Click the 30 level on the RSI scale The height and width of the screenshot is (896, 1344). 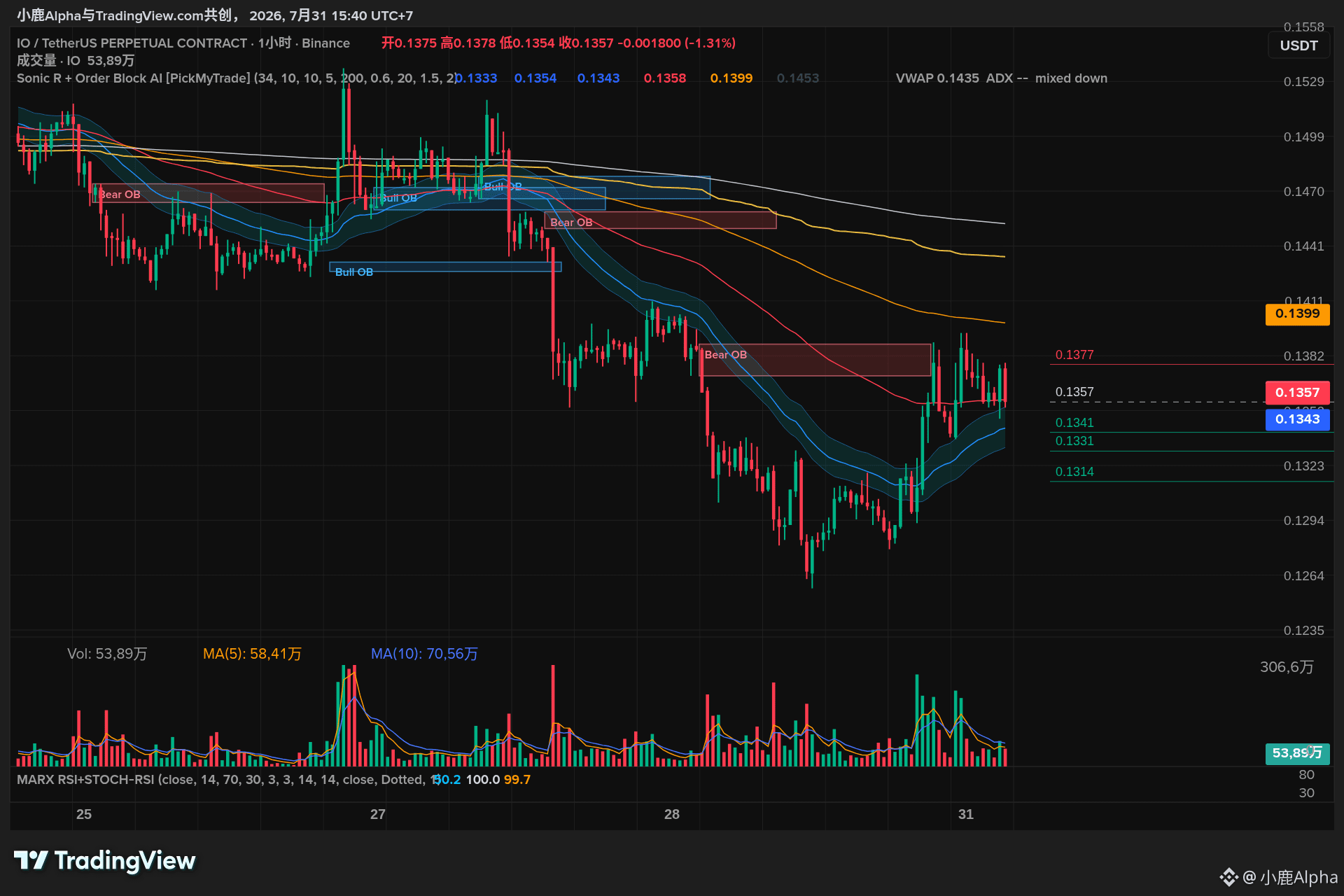pos(1306,793)
